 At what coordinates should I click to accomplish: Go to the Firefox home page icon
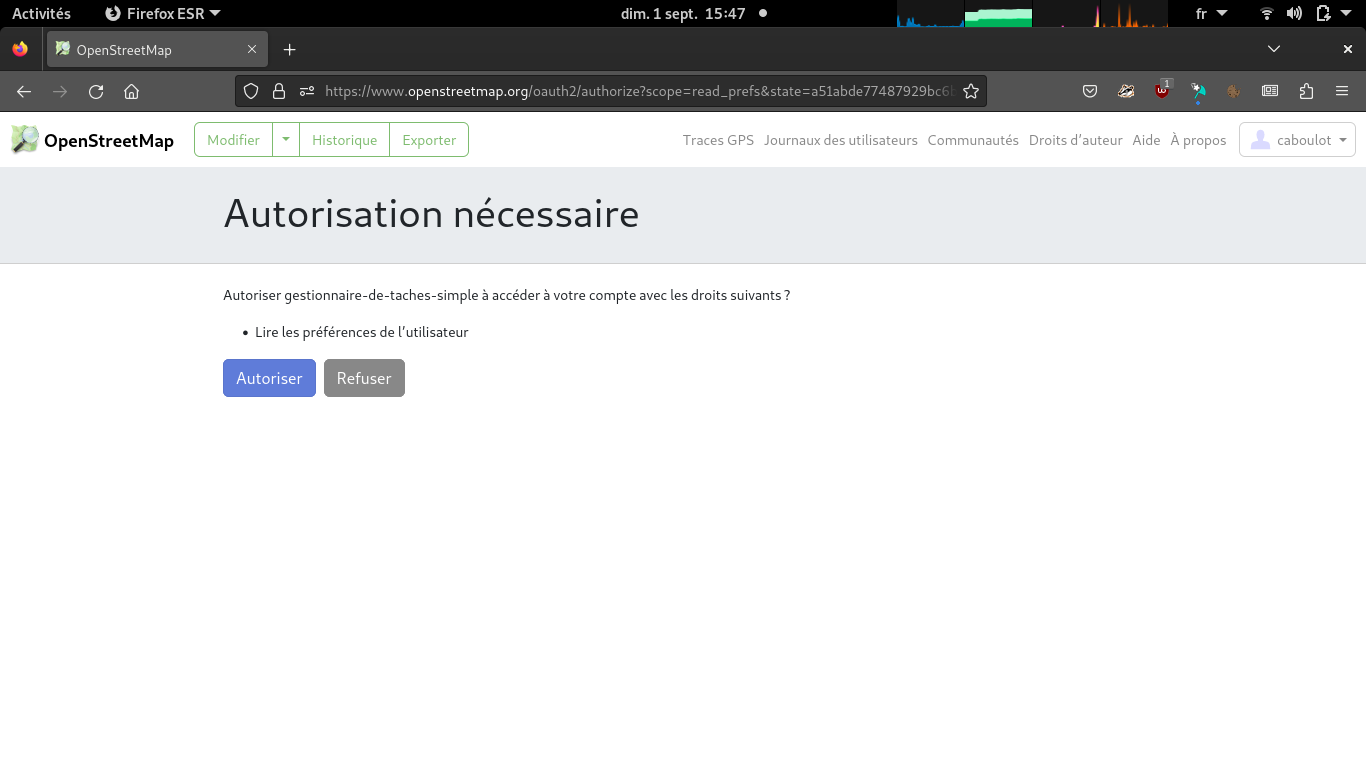[x=131, y=91]
